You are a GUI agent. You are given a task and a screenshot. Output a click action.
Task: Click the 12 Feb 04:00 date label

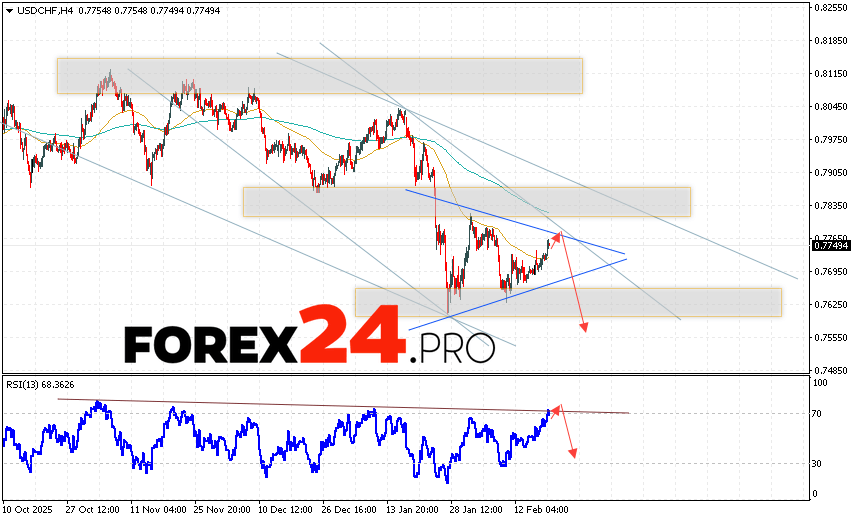(x=540, y=508)
